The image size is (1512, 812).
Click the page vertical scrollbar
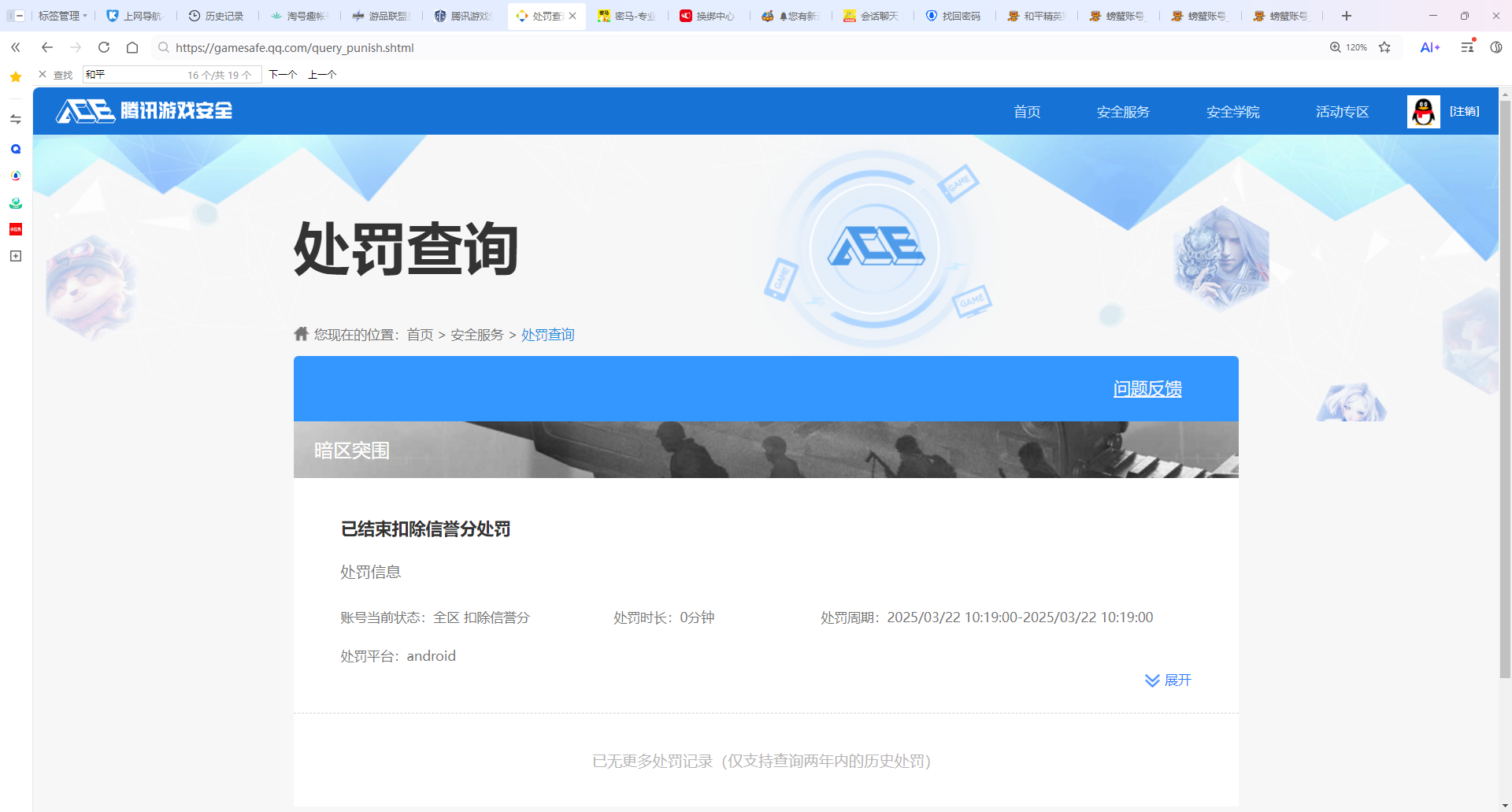[x=1505, y=394]
